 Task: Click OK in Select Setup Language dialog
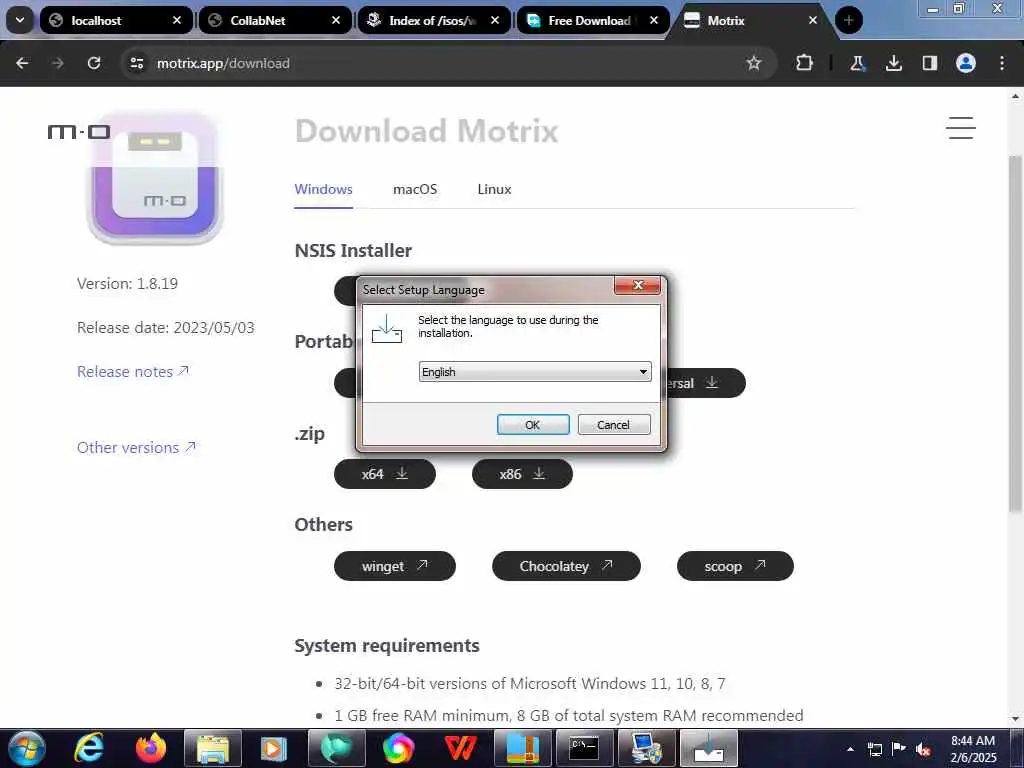click(533, 424)
